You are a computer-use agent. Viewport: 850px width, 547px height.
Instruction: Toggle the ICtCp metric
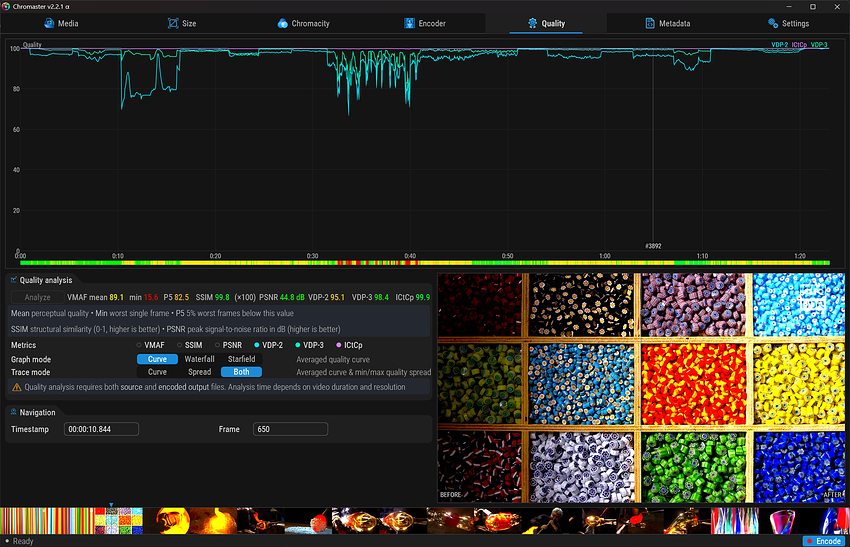[x=349, y=345]
